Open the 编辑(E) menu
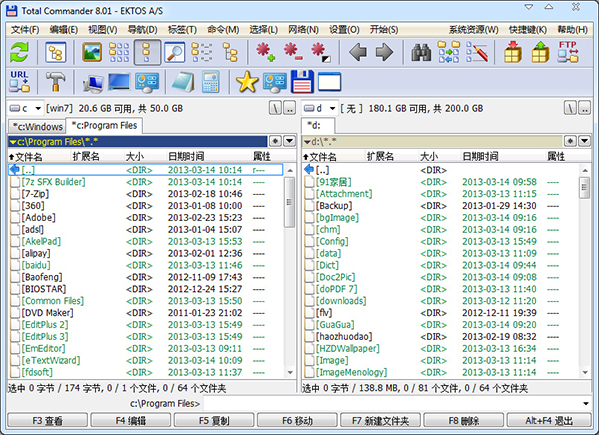Viewport: 599px width, 435px height. click(x=63, y=30)
